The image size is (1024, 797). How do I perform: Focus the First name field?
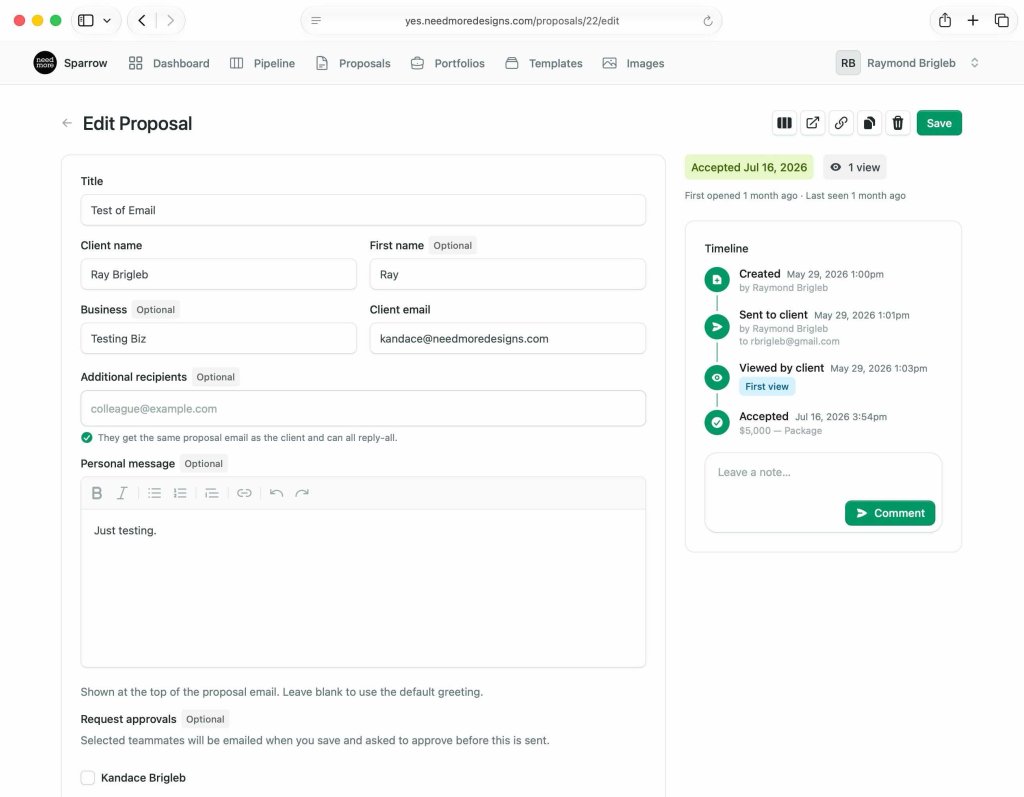tap(507, 274)
